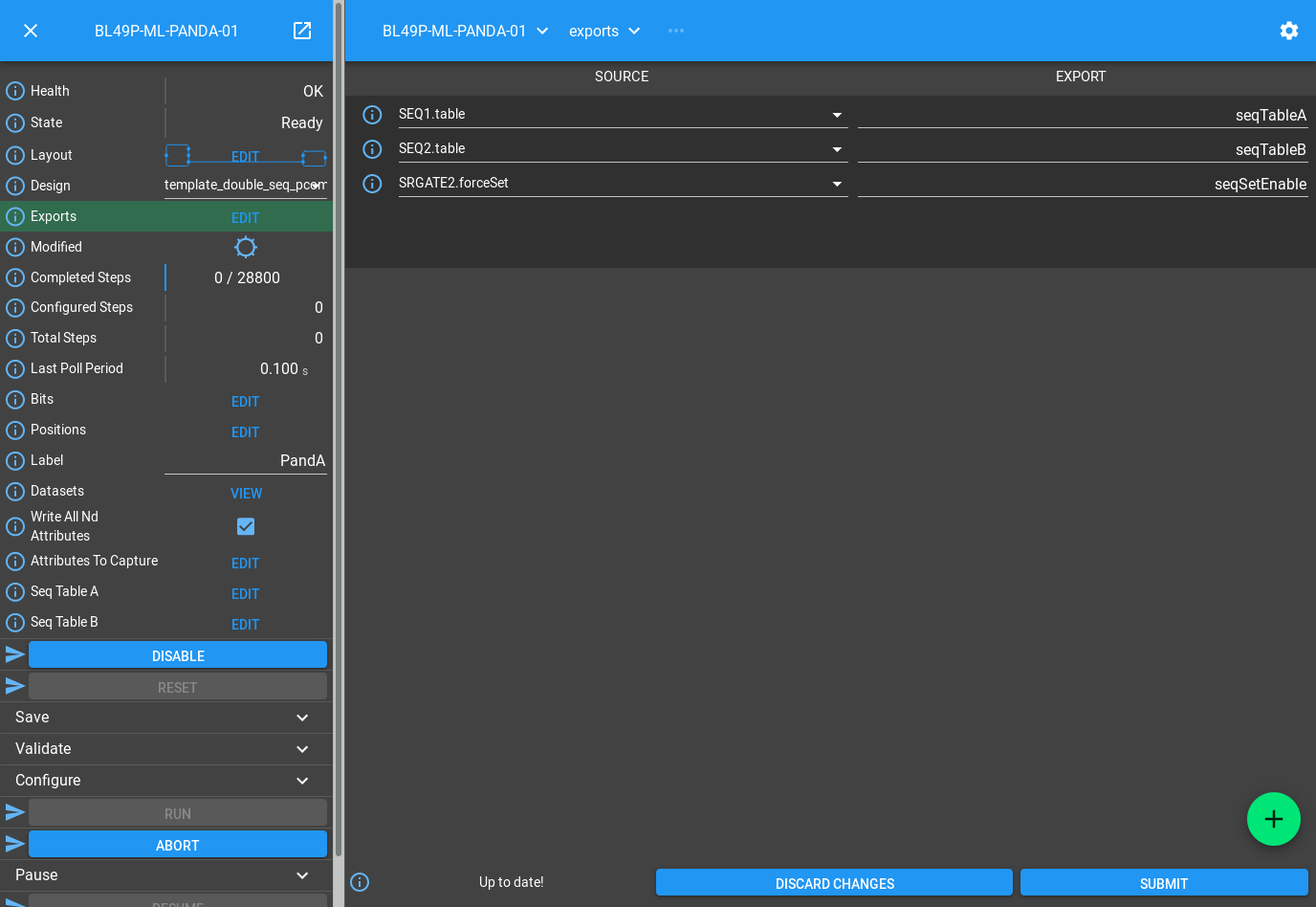Click send arrow icon beside Disable

click(x=15, y=654)
